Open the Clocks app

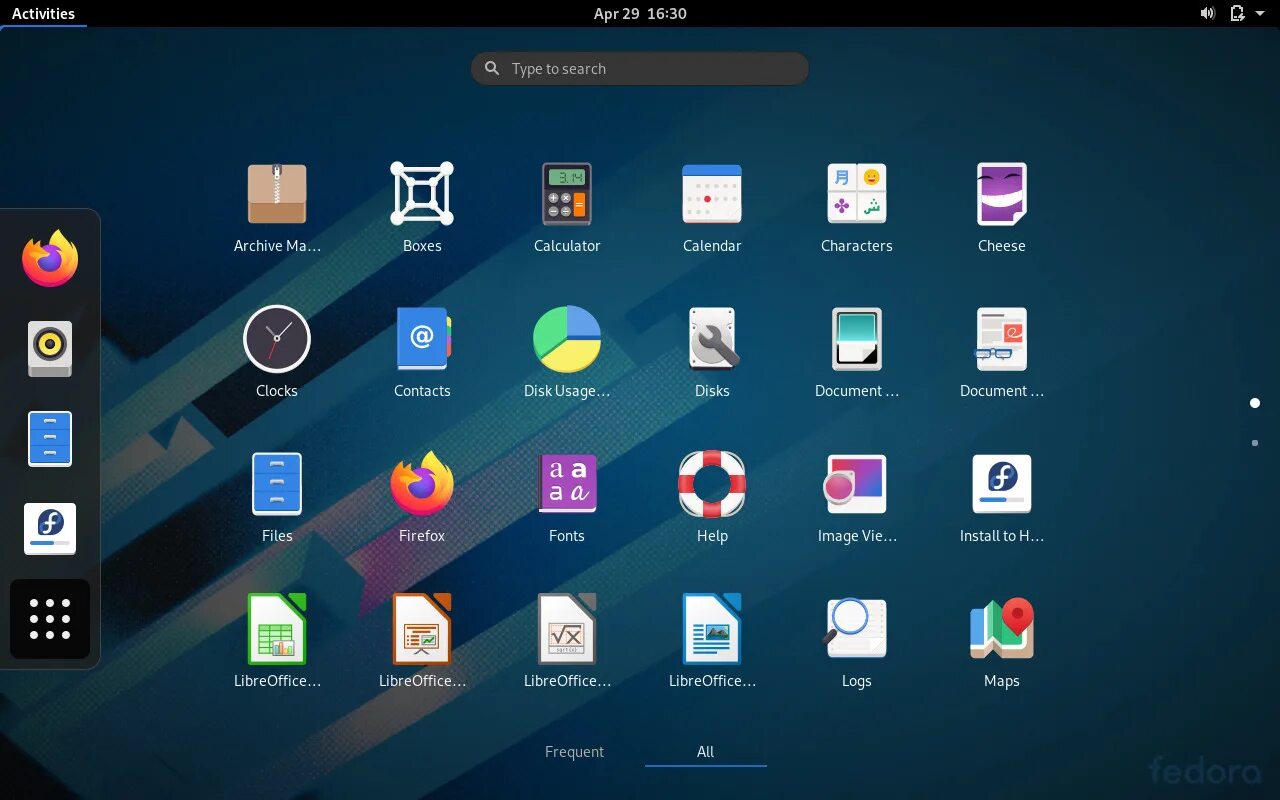click(x=277, y=339)
